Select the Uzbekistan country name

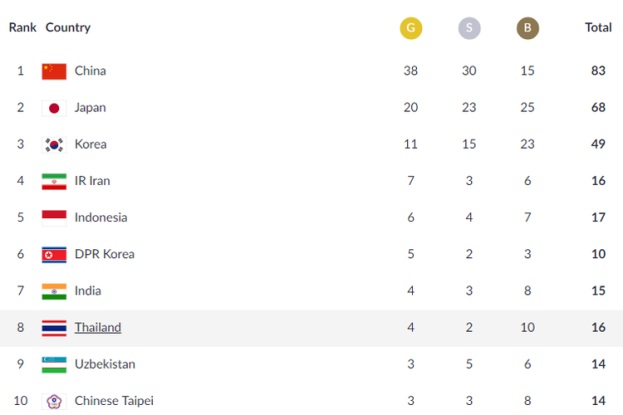coord(105,364)
